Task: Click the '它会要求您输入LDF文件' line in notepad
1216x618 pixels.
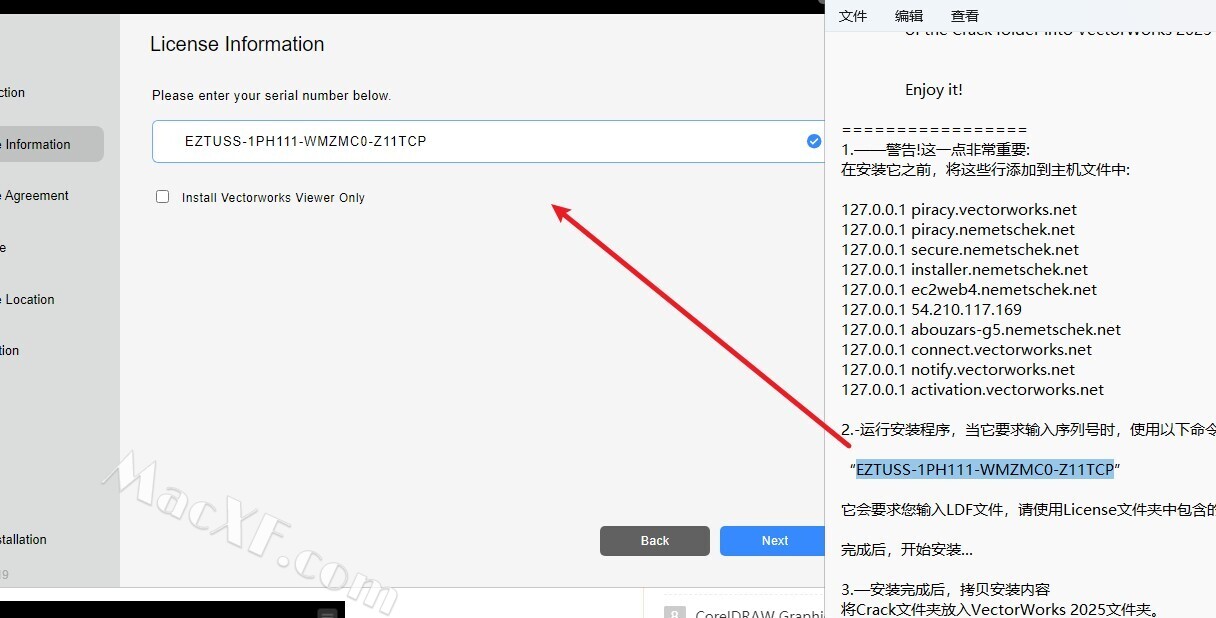Action: tap(1028, 510)
